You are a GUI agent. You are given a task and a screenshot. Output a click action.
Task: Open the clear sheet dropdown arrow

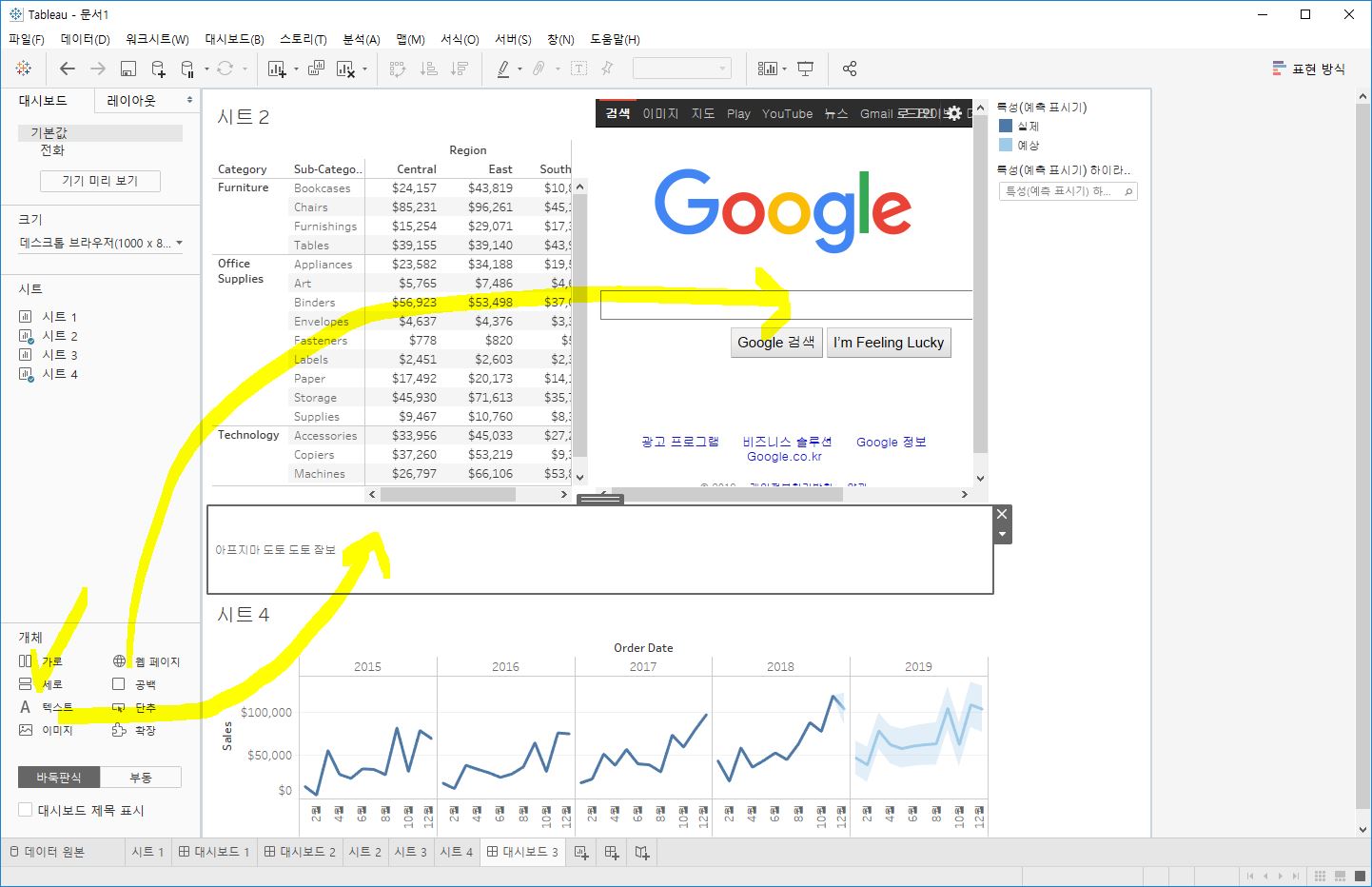[364, 69]
